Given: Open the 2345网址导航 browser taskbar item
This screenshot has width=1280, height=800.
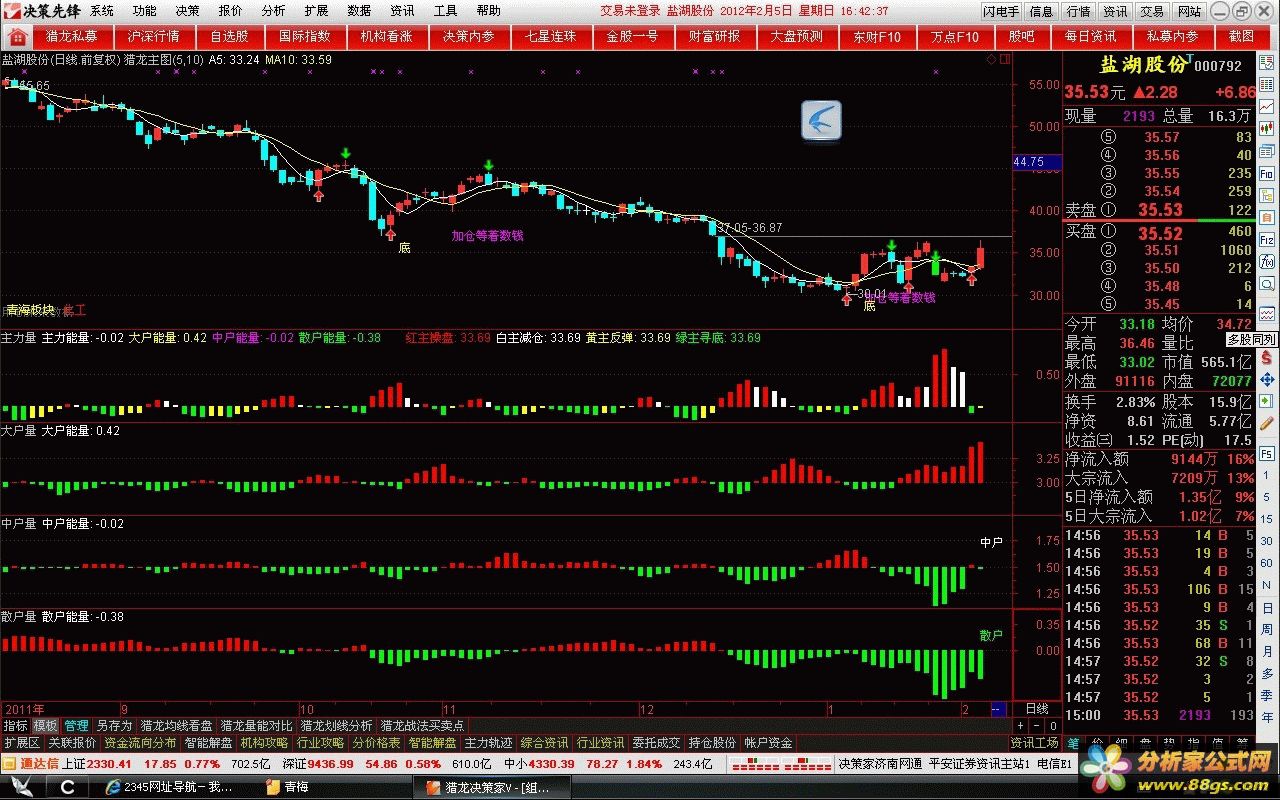Looking at the screenshot, I should (168, 787).
